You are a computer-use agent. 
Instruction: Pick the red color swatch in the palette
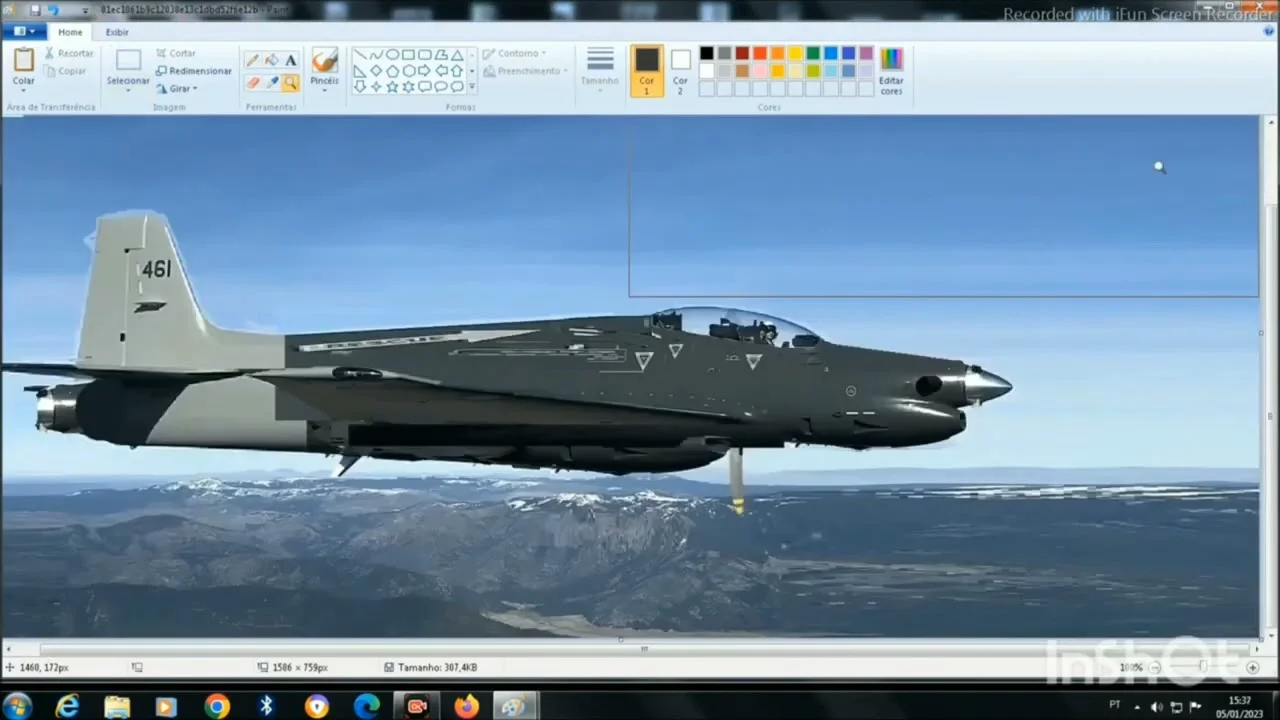coord(760,54)
